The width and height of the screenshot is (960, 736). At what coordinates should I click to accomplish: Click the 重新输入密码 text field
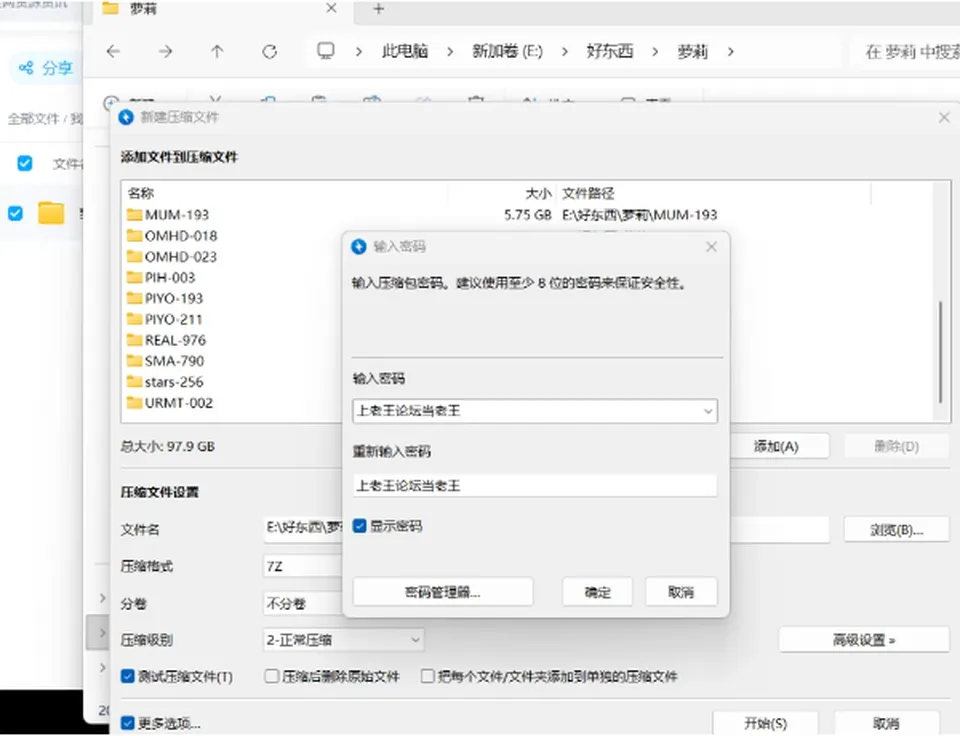tap(534, 486)
